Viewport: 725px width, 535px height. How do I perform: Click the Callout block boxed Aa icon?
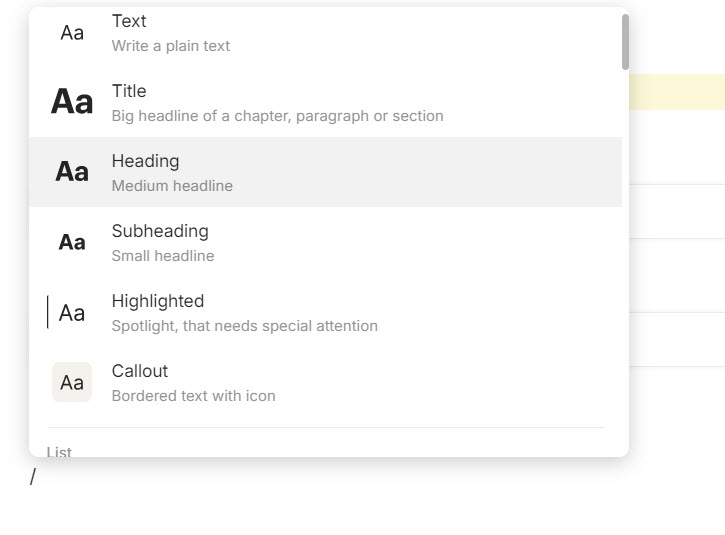click(x=72, y=382)
